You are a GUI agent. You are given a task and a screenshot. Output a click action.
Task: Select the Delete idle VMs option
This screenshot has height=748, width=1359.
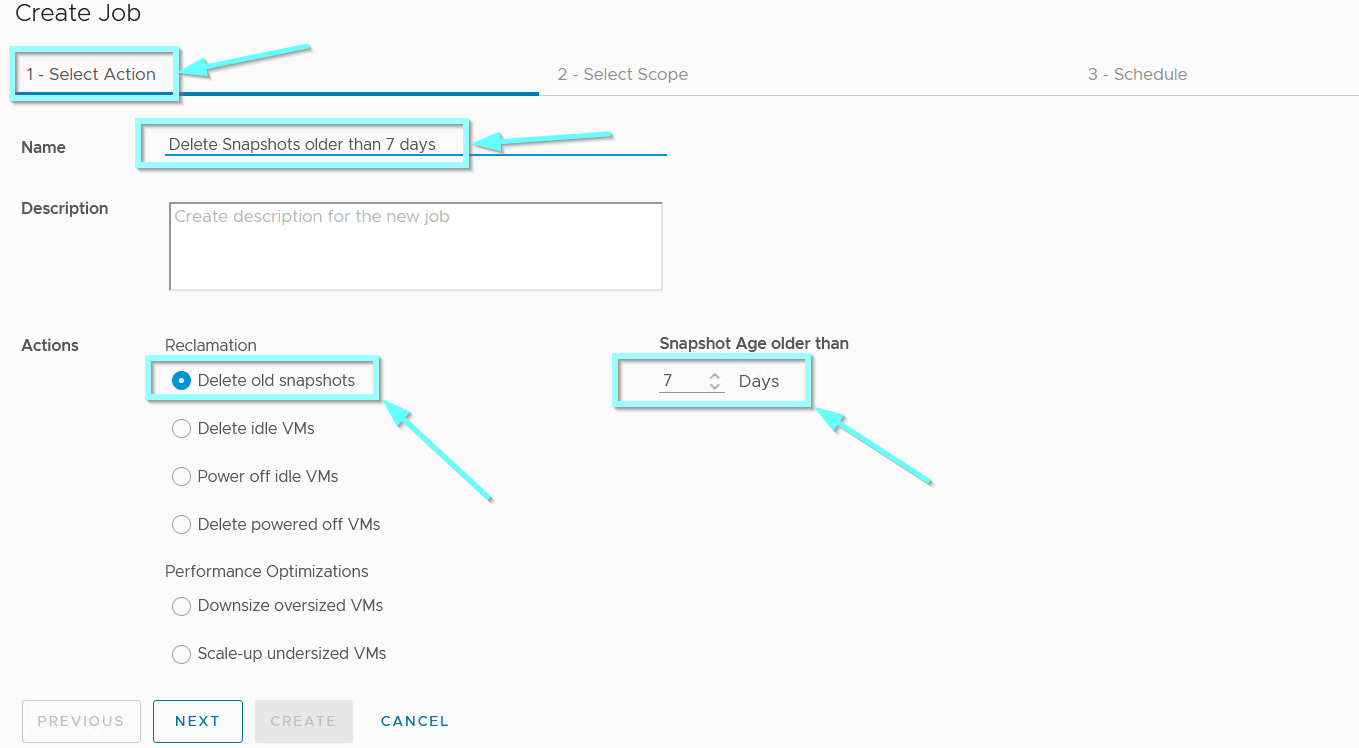181,428
